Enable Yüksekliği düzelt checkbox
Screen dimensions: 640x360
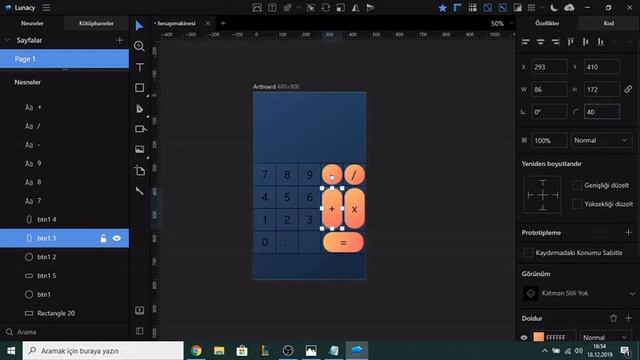coord(577,204)
